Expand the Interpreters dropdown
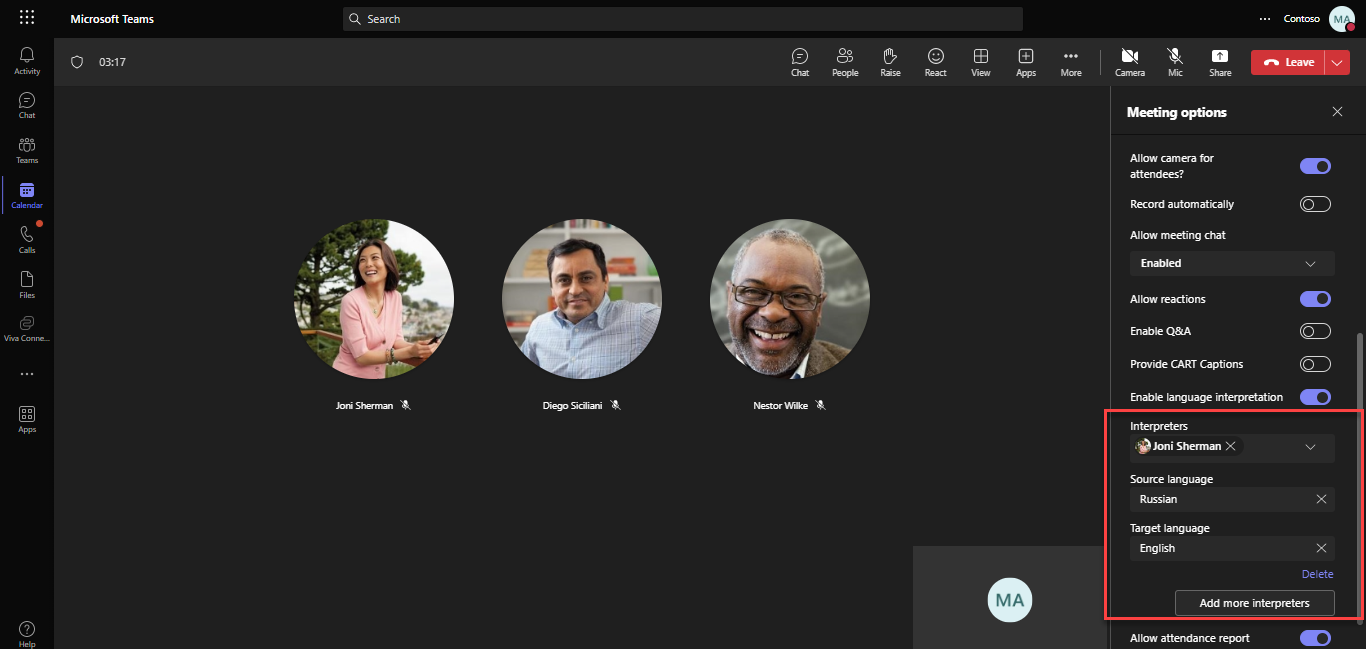 (1310, 447)
